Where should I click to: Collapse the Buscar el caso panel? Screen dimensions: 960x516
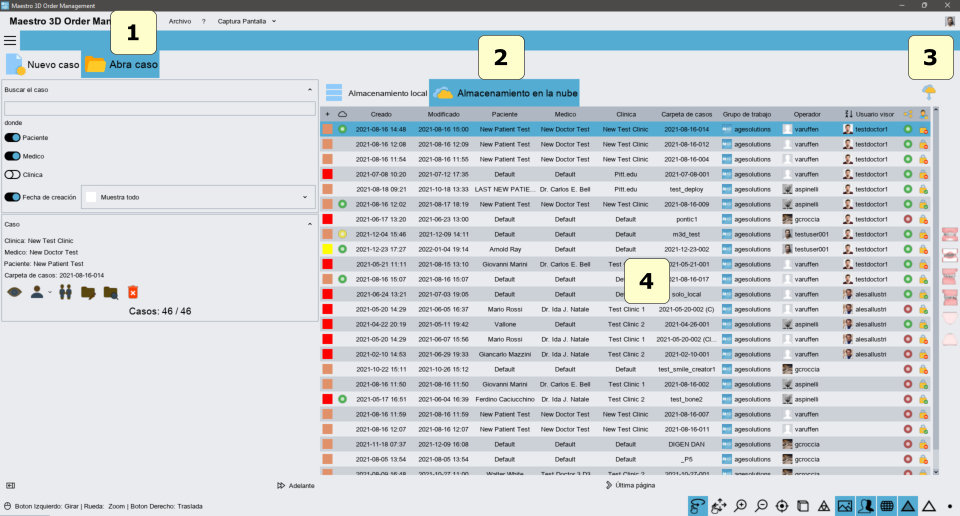[310, 89]
